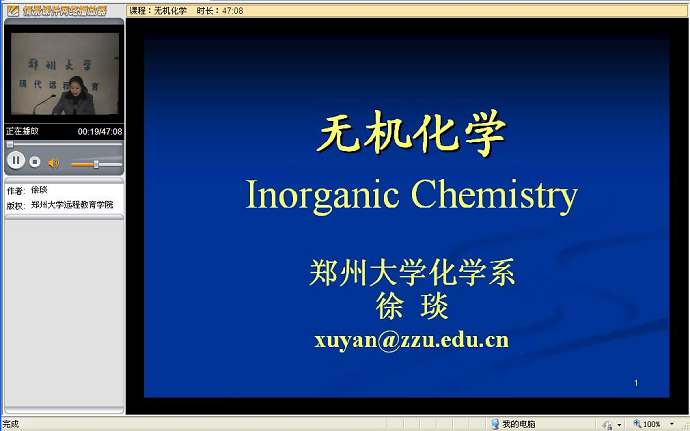690x431 pixels.
Task: Stop the lecture video playback
Action: tap(35, 162)
